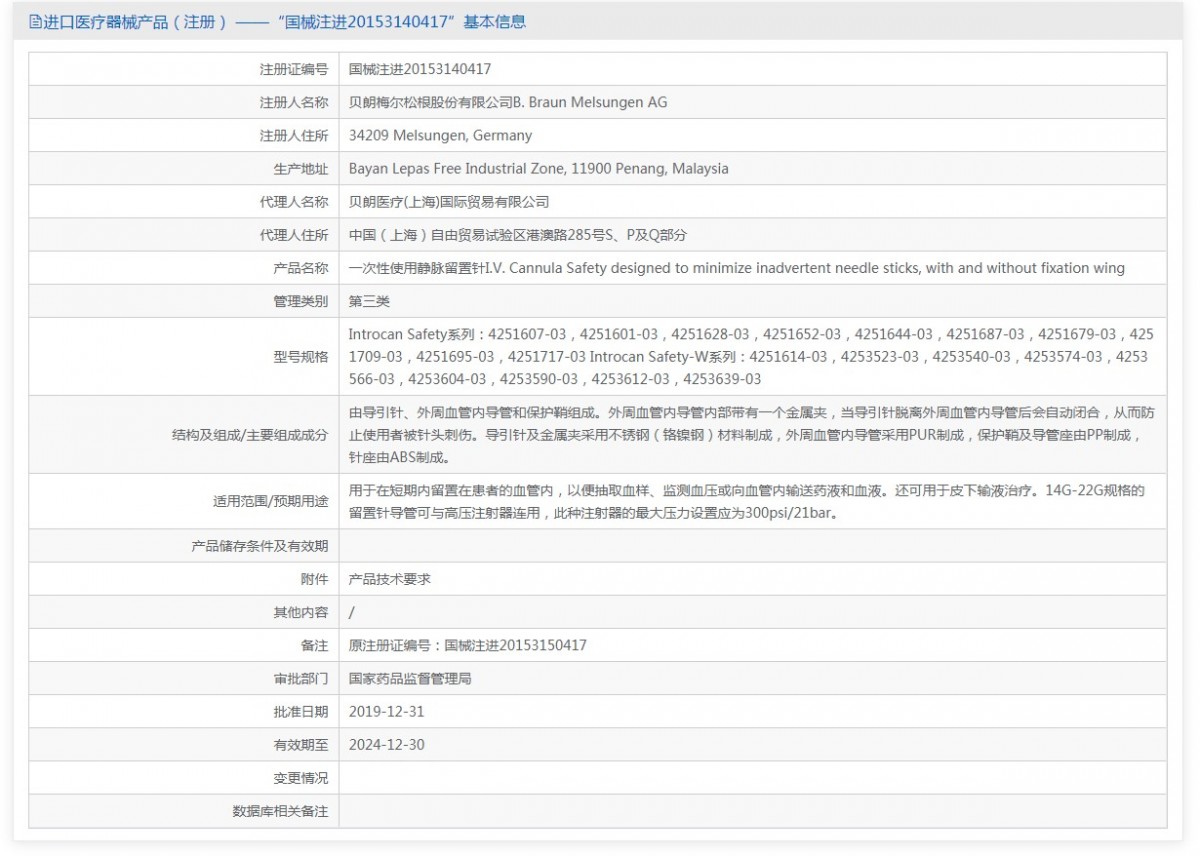Click the Bayan Lepas Free Industrial Zone address
The image size is (1200, 856).
point(539,169)
